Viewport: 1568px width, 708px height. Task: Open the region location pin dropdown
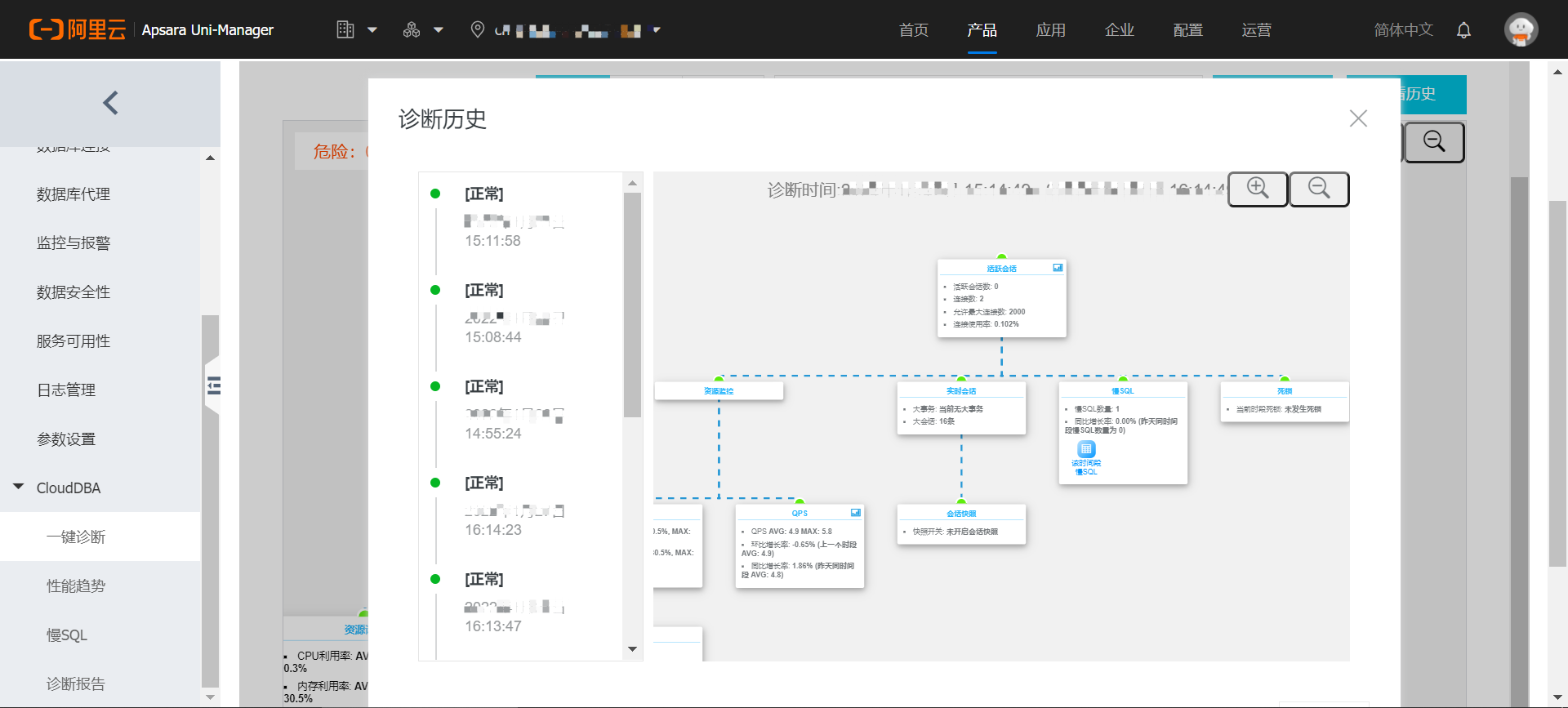coord(565,30)
